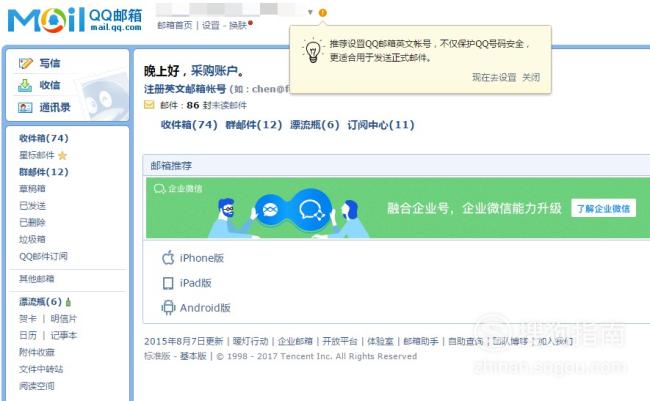Viewport: 650px width, 401px height.
Task: Open 设置 in the top bar
Action: (211, 25)
